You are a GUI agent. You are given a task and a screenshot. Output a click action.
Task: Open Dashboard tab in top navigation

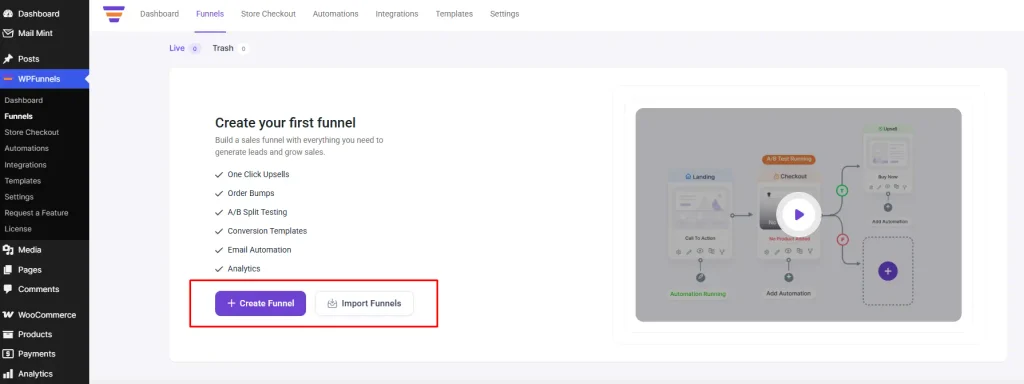pos(159,14)
